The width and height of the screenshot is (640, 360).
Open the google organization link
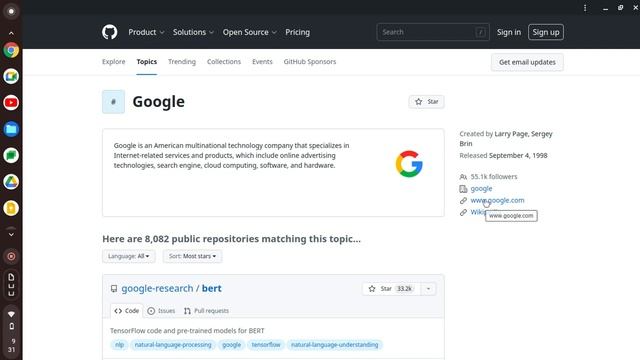point(481,189)
